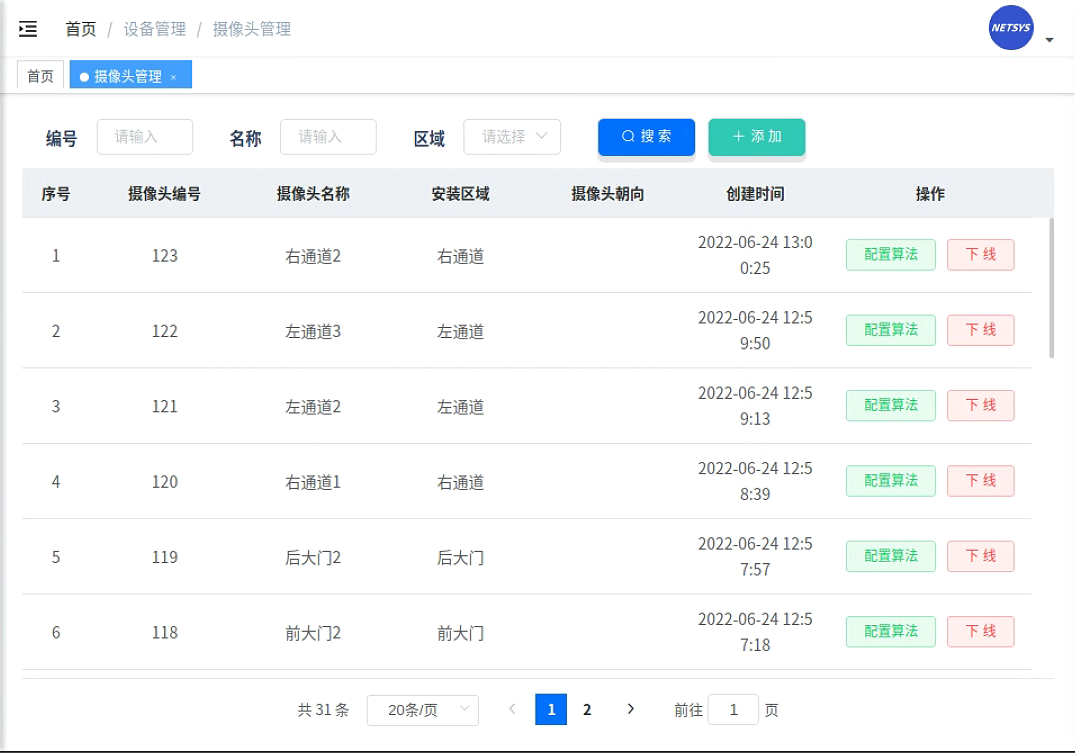Switch to the 首页 tab

pyautogui.click(x=40, y=76)
